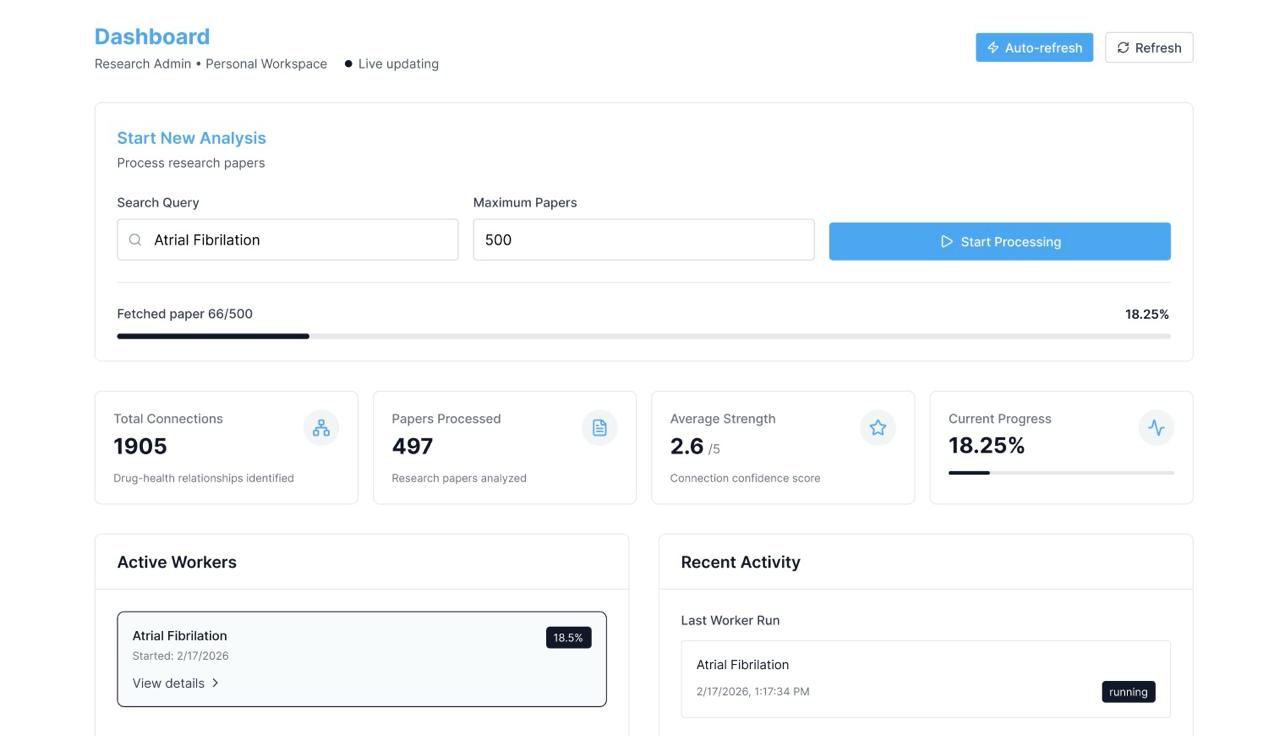Click the Refresh button
The image size is (1280, 736).
tap(1148, 46)
